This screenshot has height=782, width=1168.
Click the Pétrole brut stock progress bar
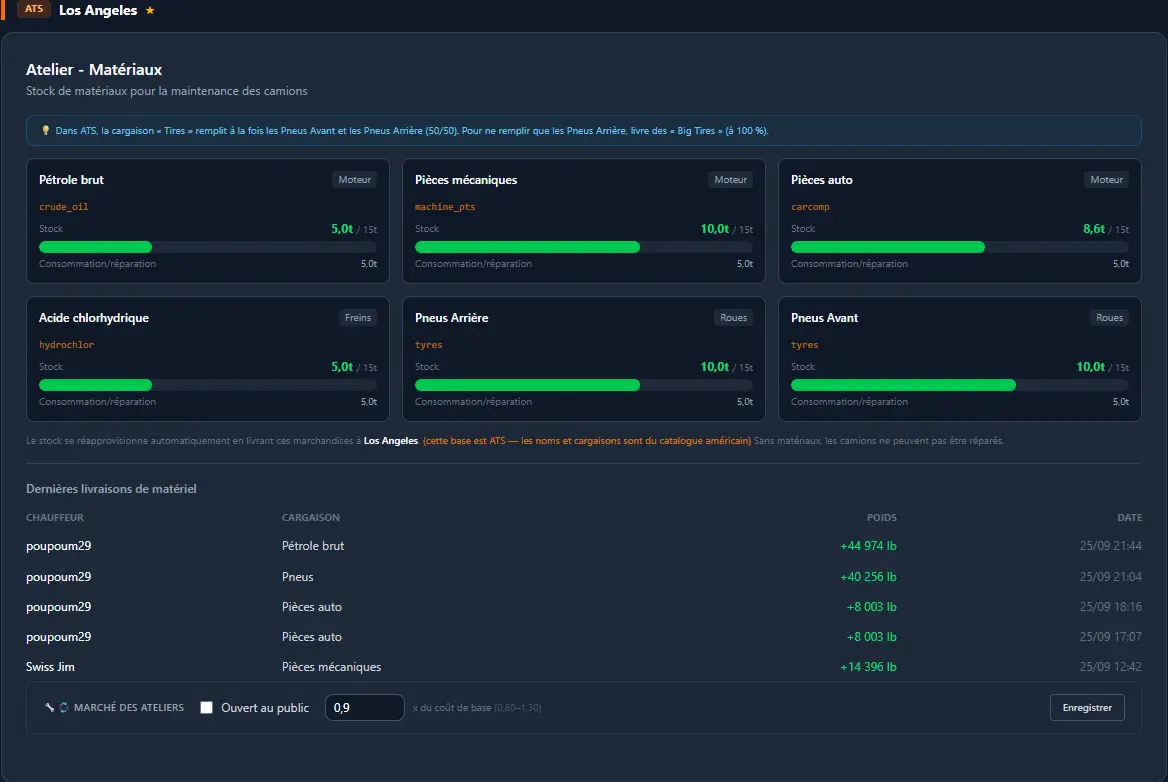(x=208, y=247)
